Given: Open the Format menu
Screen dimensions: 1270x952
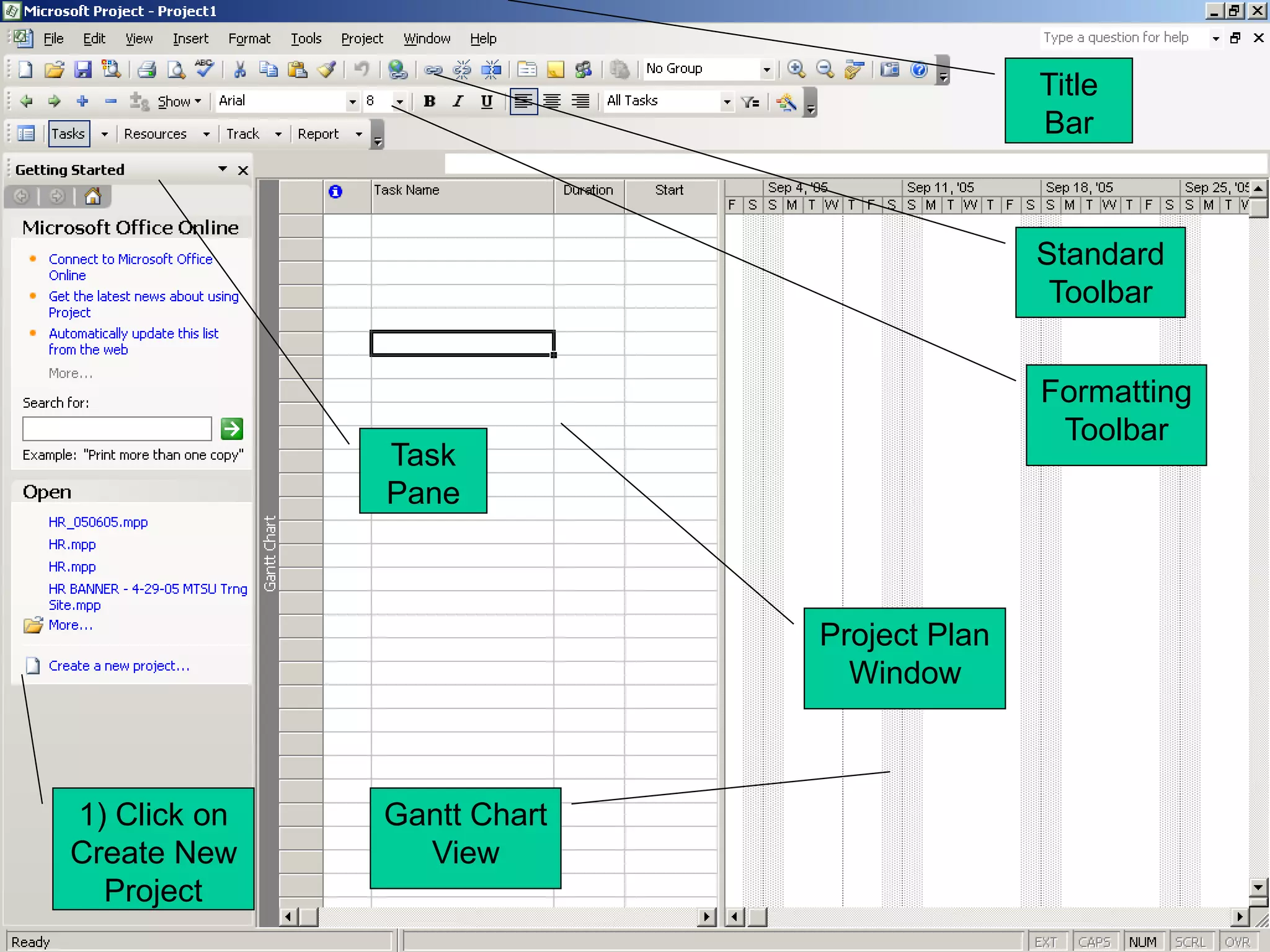Looking at the screenshot, I should [x=249, y=38].
